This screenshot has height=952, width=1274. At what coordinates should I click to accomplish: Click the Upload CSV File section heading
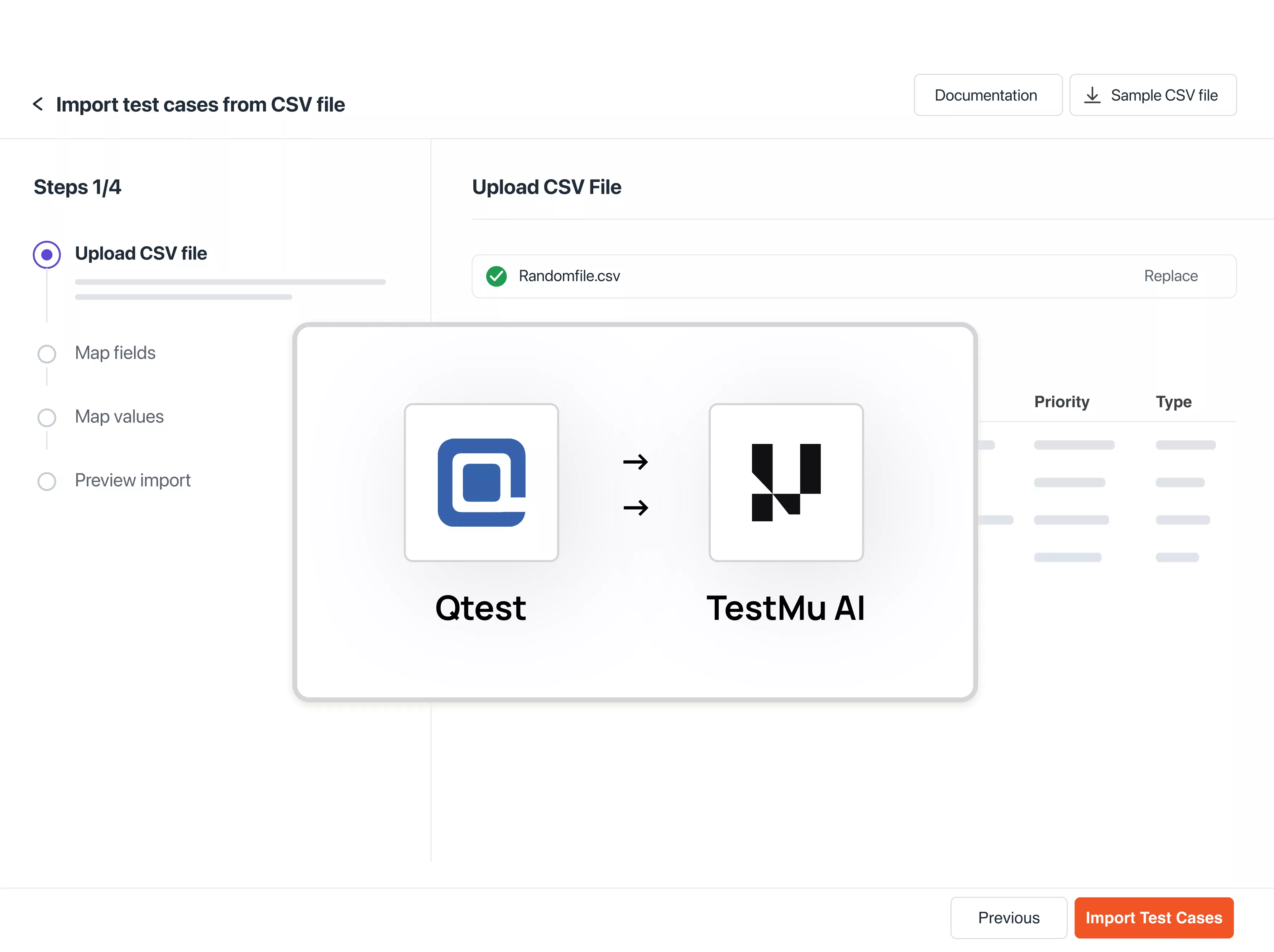[547, 187]
